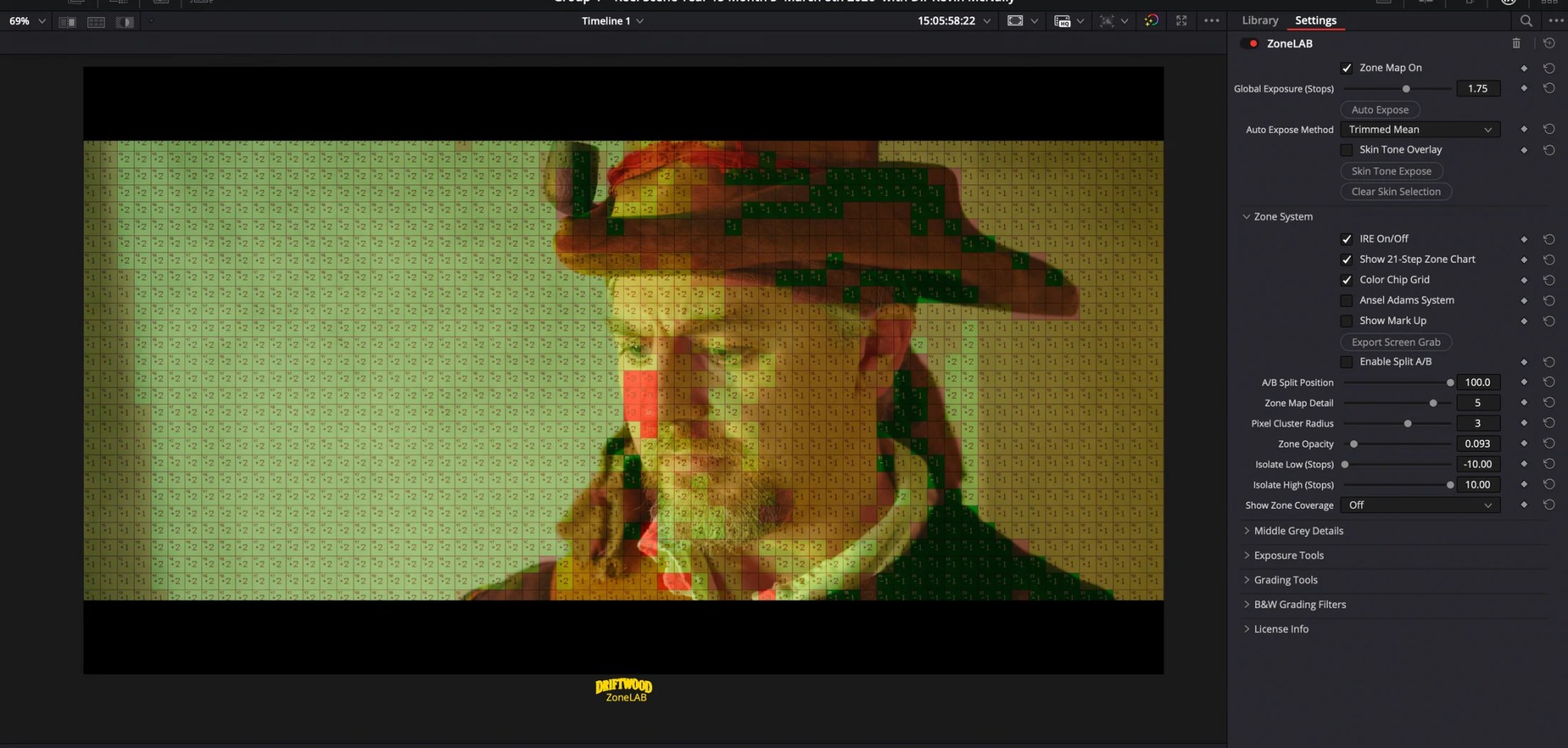This screenshot has height=748, width=1568.
Task: Click the search magnifier in the Settings panel
Action: [x=1526, y=21]
